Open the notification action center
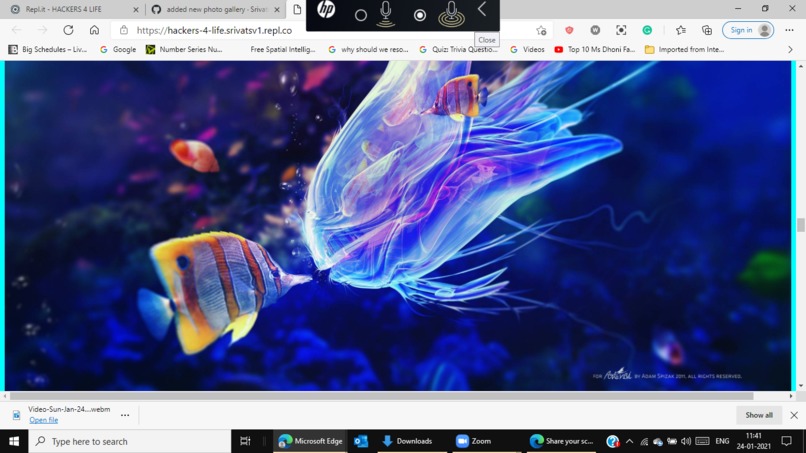Viewport: 806px width, 453px height. (786, 441)
